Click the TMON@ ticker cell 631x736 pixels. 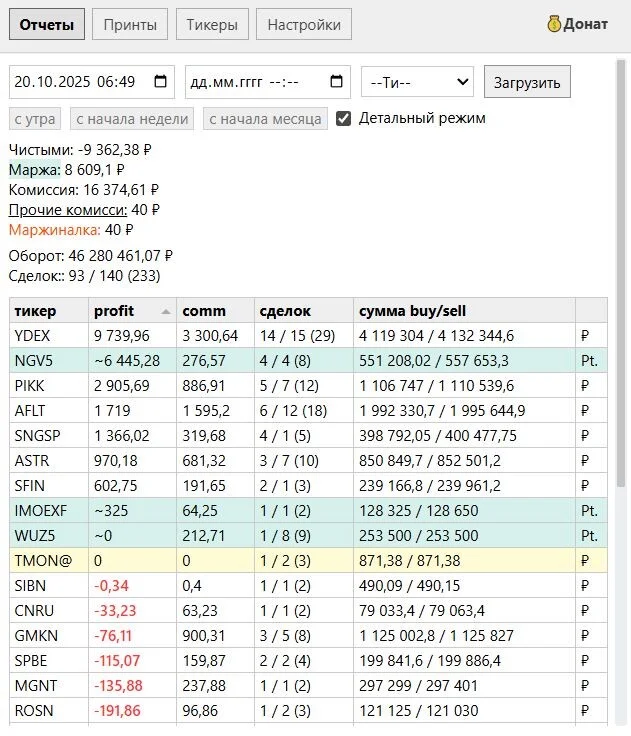click(49, 560)
